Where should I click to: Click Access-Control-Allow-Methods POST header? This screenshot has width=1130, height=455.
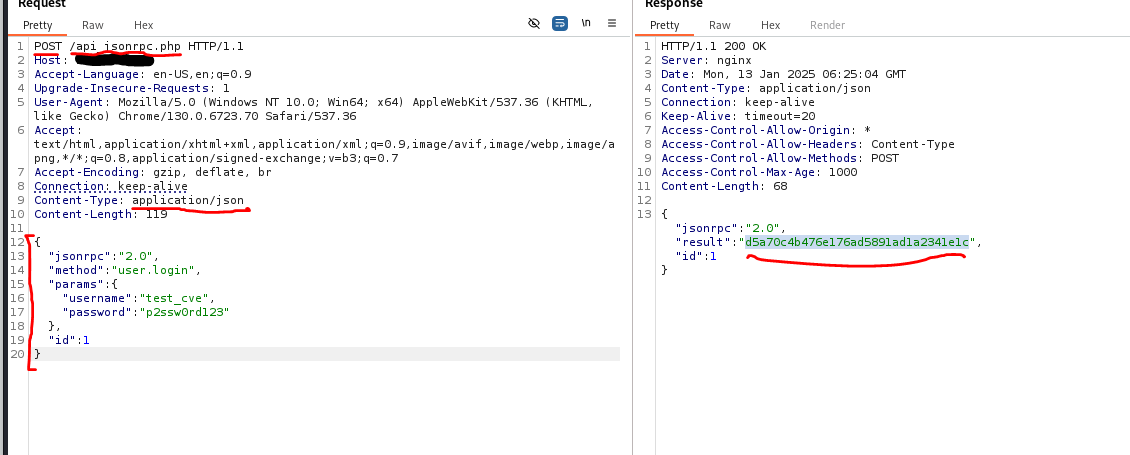pos(780,158)
